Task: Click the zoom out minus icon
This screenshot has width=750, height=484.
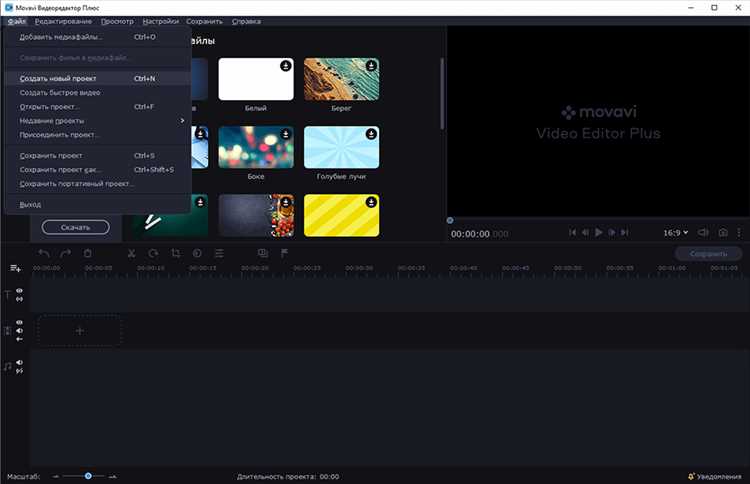Action: (x=56, y=476)
